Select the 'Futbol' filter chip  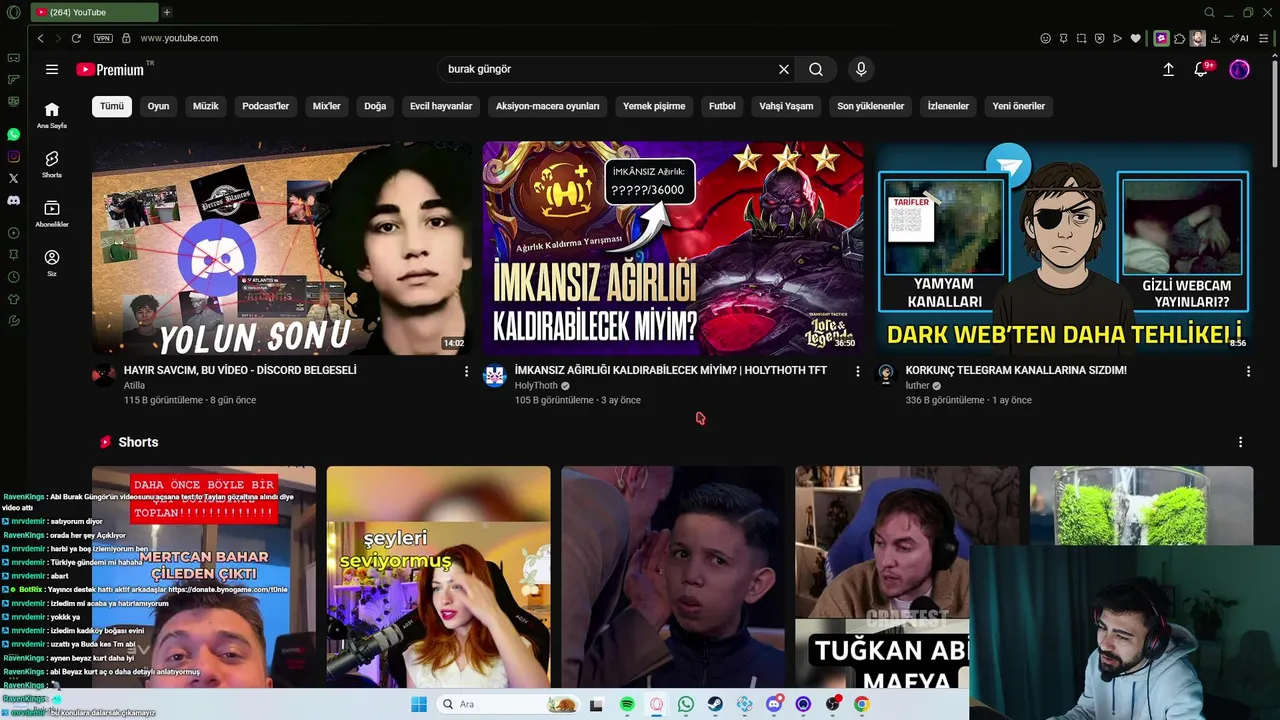coord(722,106)
